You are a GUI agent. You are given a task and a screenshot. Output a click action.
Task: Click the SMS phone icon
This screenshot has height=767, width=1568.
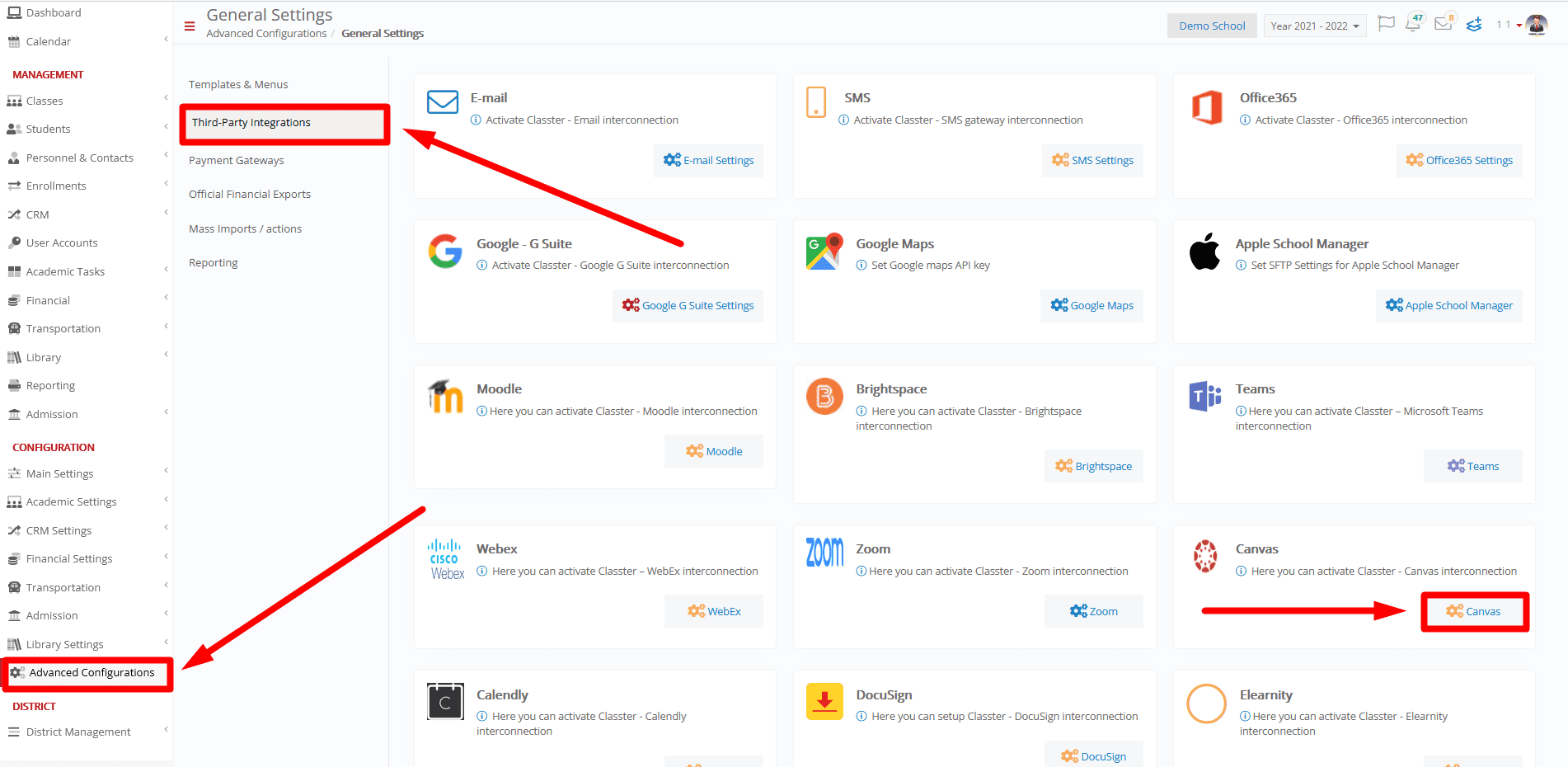tap(816, 102)
